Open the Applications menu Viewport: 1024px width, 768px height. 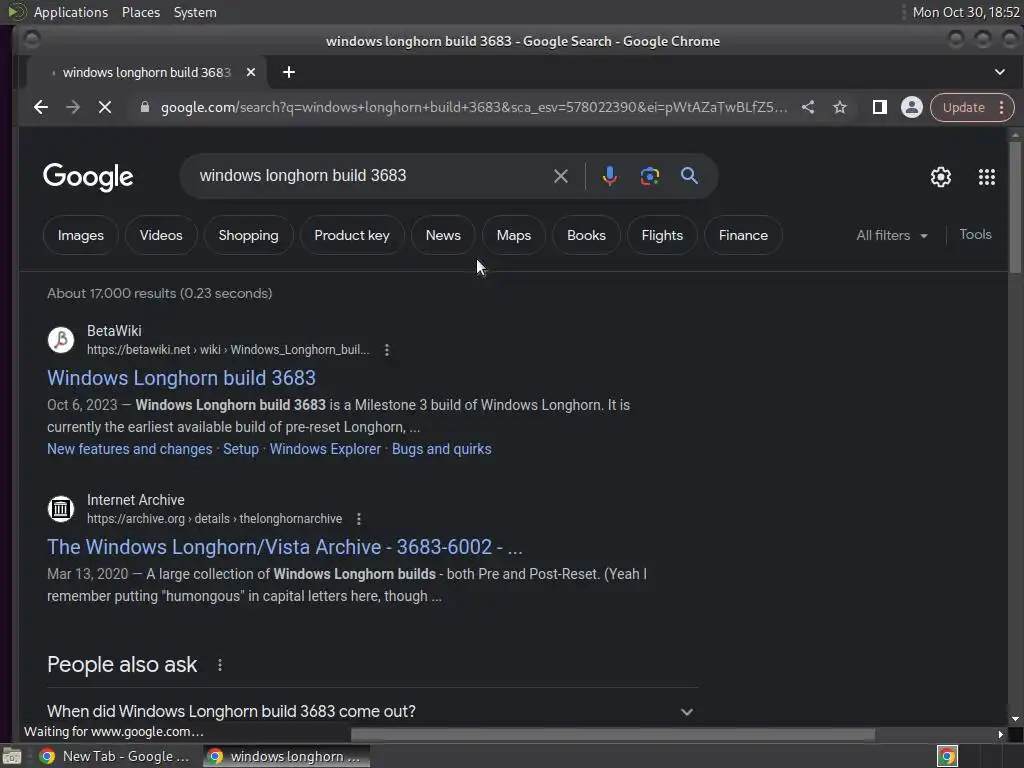click(71, 12)
